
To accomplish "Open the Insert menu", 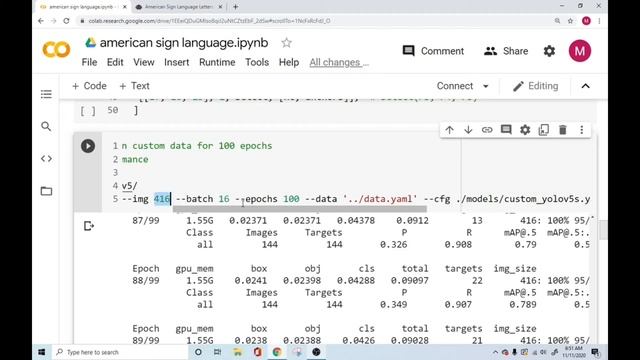I will (176, 62).
